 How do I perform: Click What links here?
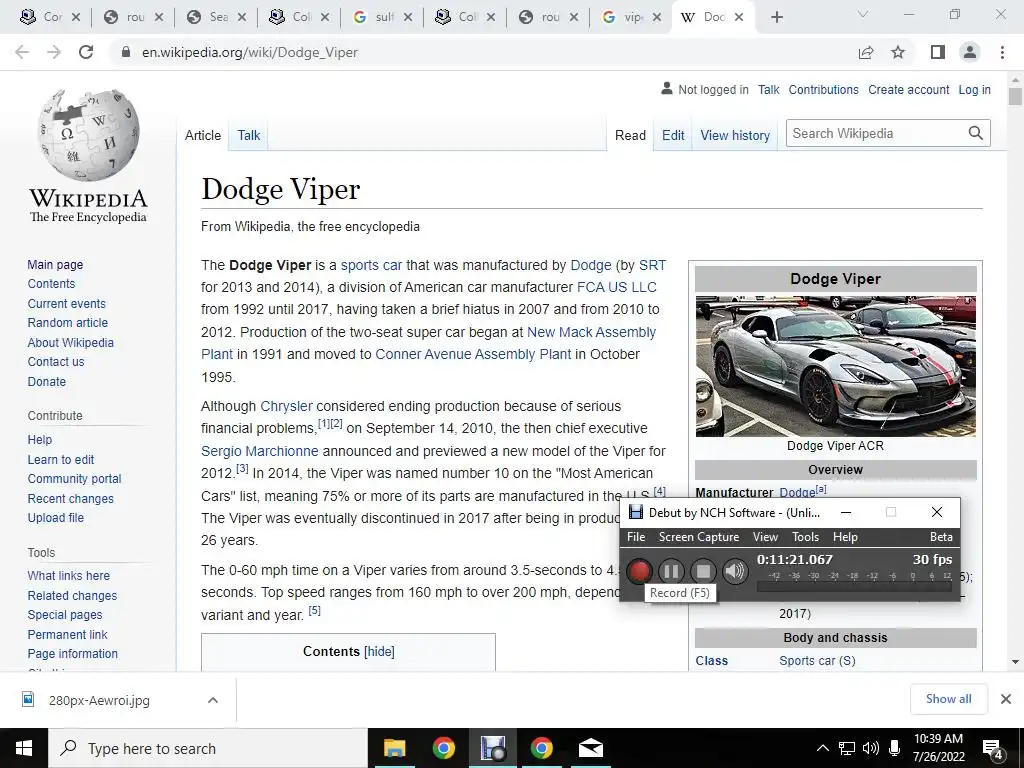(x=69, y=575)
